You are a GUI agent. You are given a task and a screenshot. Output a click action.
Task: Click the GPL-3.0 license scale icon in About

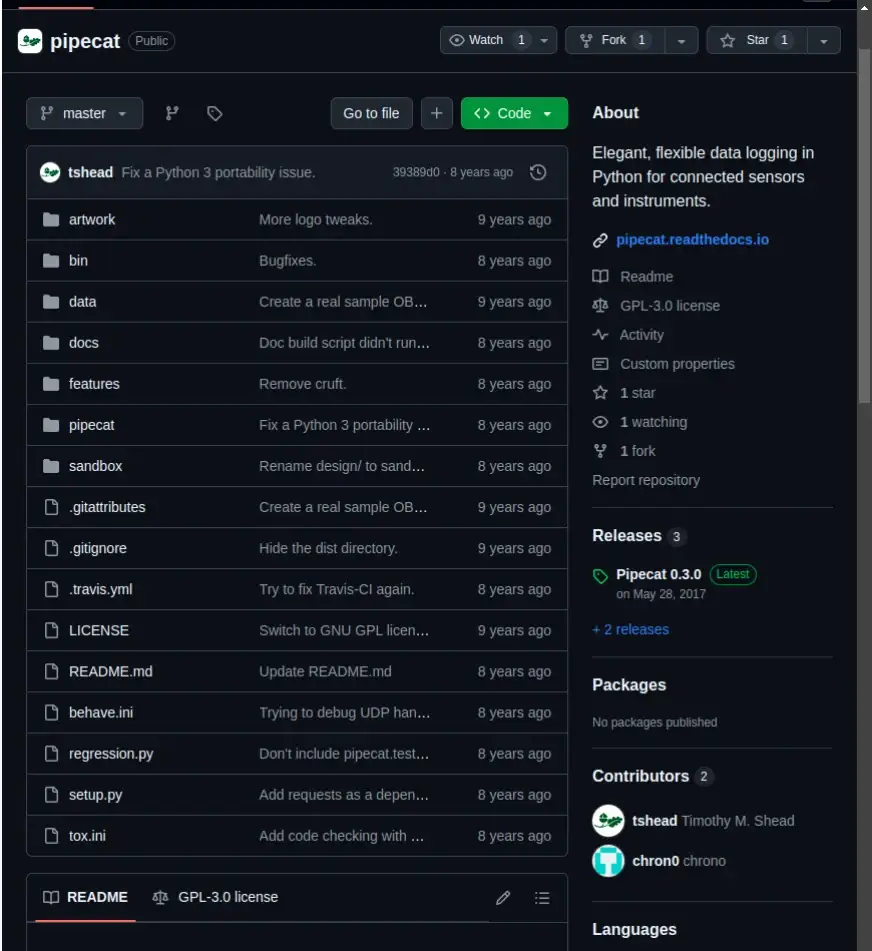pos(600,306)
